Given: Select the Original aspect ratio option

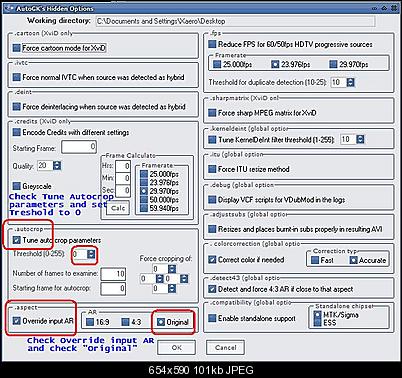Looking at the screenshot, I should 161,322.
